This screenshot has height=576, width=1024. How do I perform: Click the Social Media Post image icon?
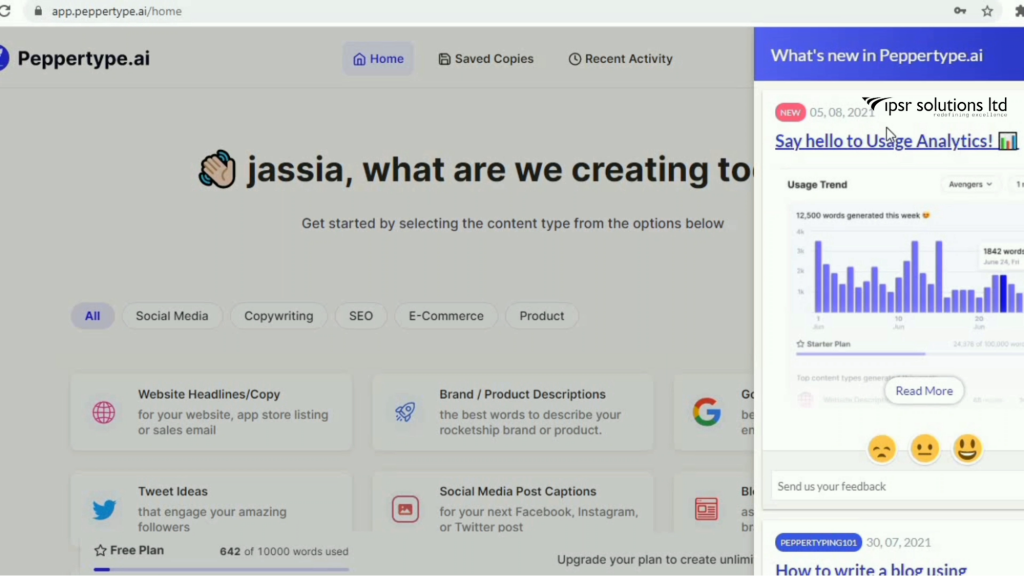405,509
